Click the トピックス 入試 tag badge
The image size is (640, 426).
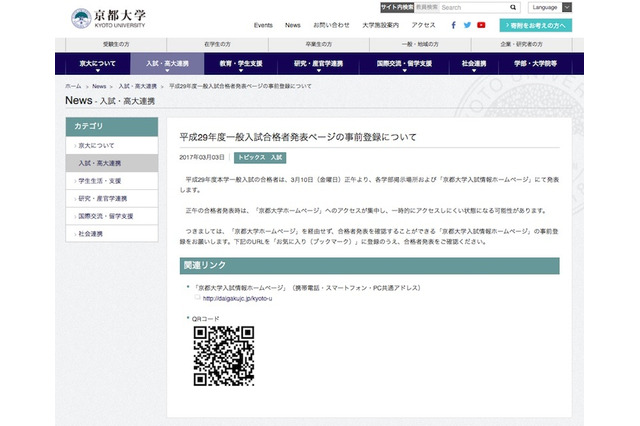pyautogui.click(x=260, y=158)
